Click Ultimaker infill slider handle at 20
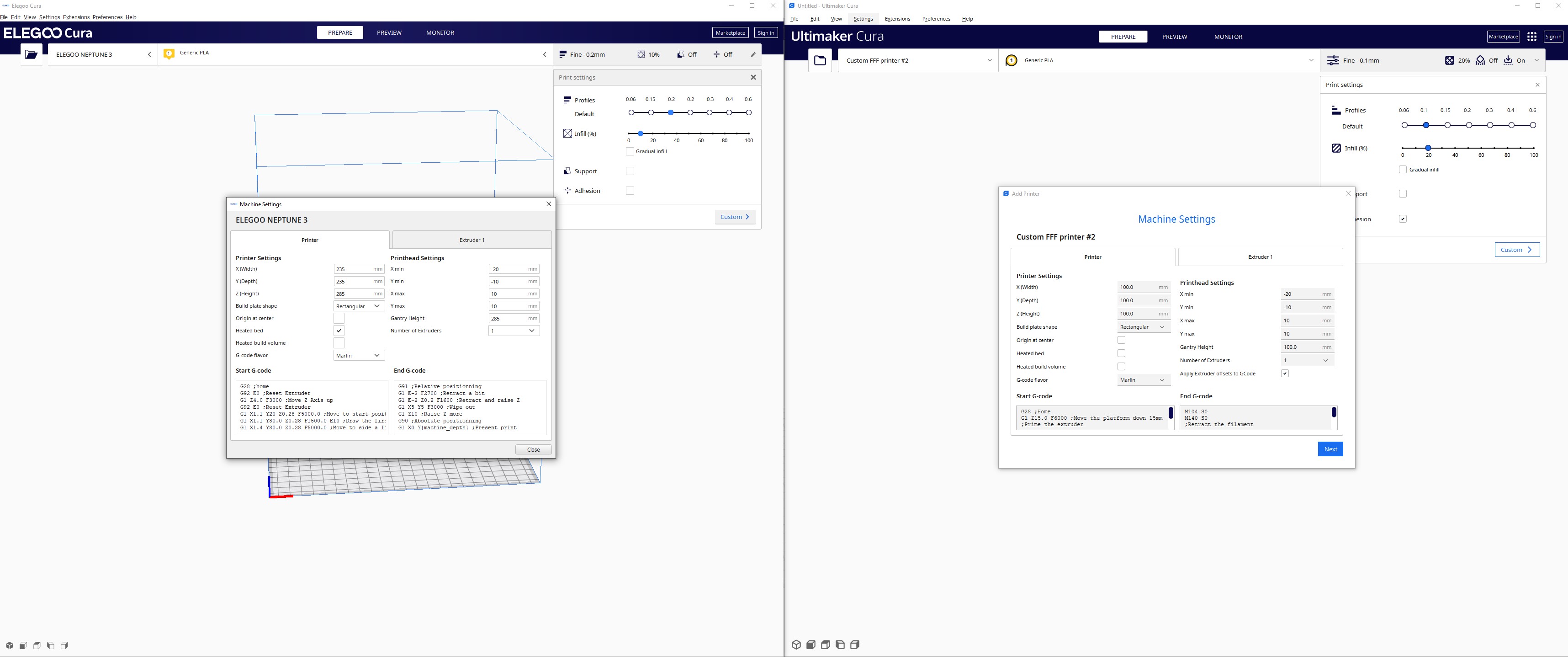Viewport: 1568px width, 657px height. coord(1428,148)
